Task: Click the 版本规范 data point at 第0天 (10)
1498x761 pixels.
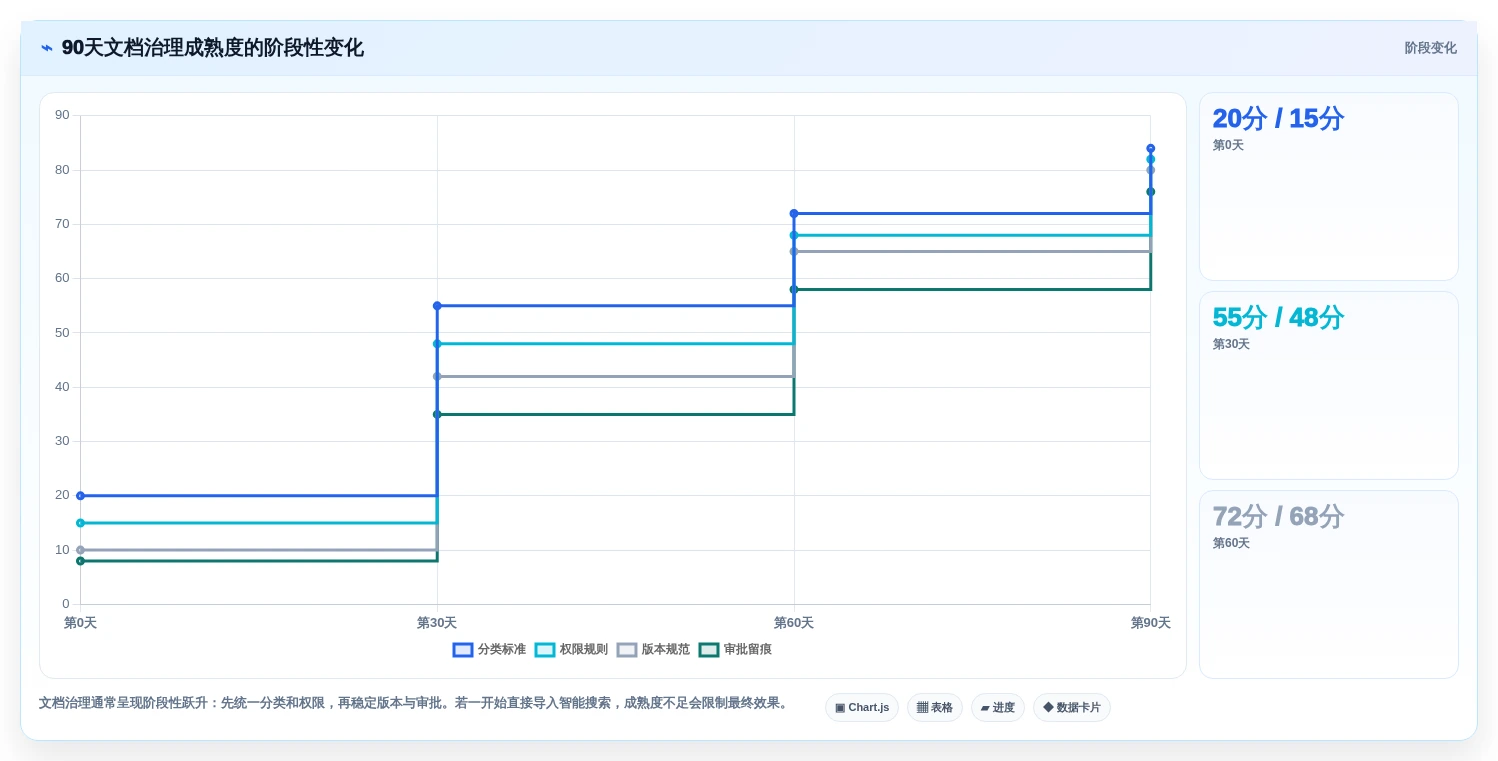Action: point(80,550)
